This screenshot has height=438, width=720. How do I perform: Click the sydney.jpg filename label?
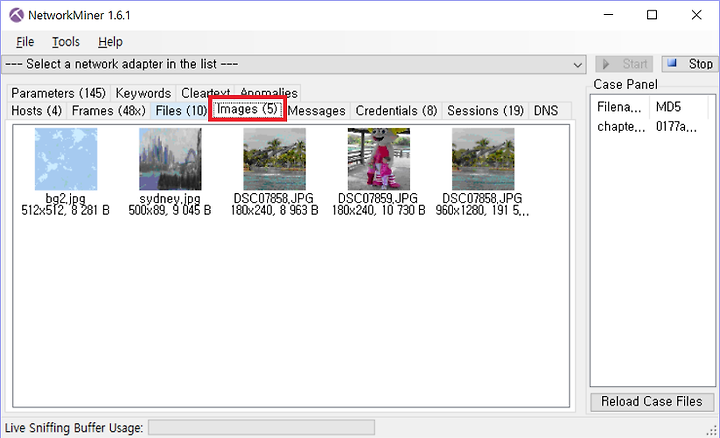click(170, 198)
